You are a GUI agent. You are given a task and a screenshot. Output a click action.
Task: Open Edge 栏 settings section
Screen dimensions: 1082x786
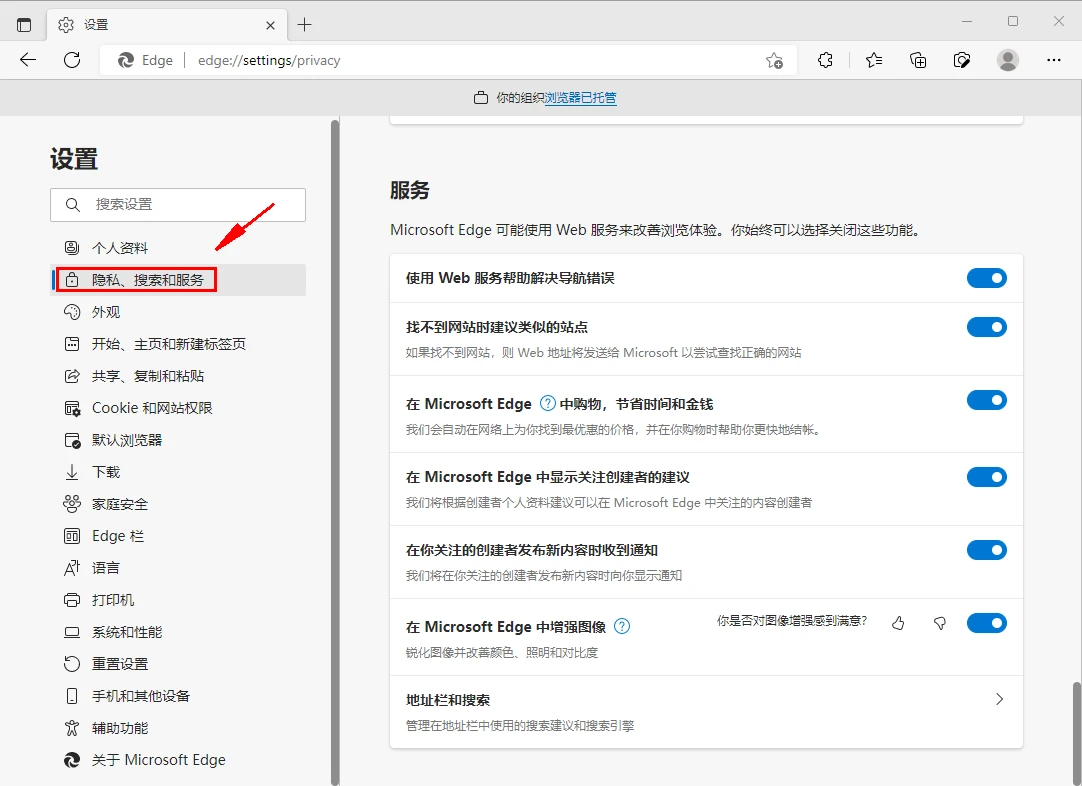[178, 536]
